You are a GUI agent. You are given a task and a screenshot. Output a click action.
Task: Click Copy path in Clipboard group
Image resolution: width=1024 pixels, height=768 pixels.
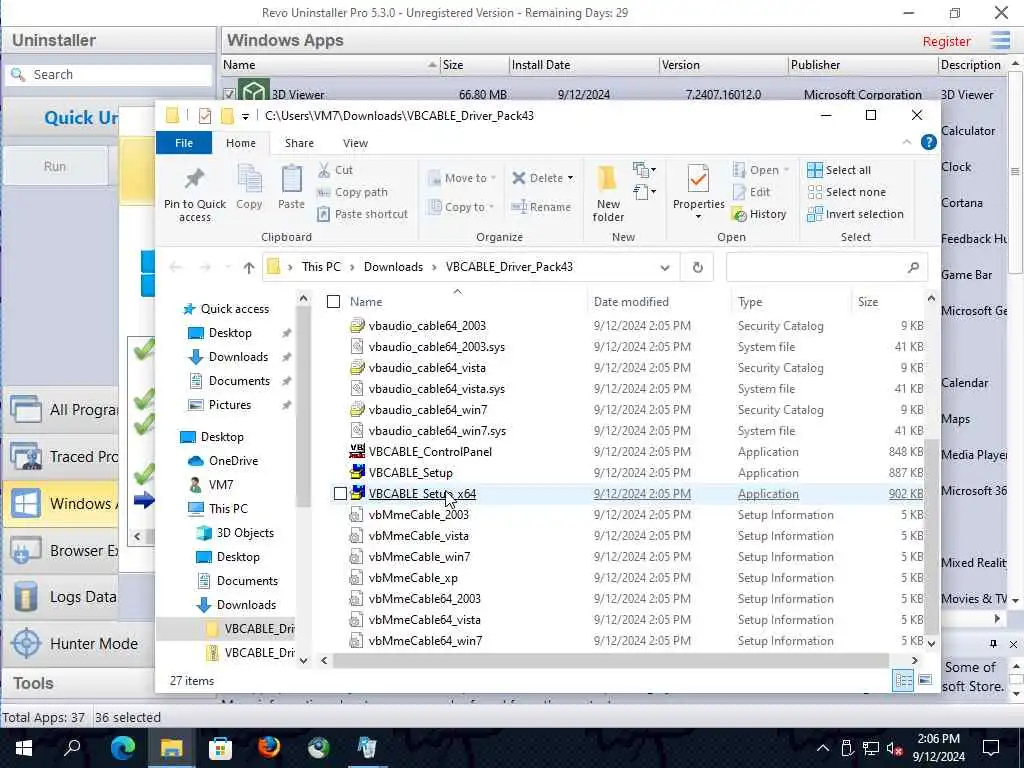(x=353, y=192)
